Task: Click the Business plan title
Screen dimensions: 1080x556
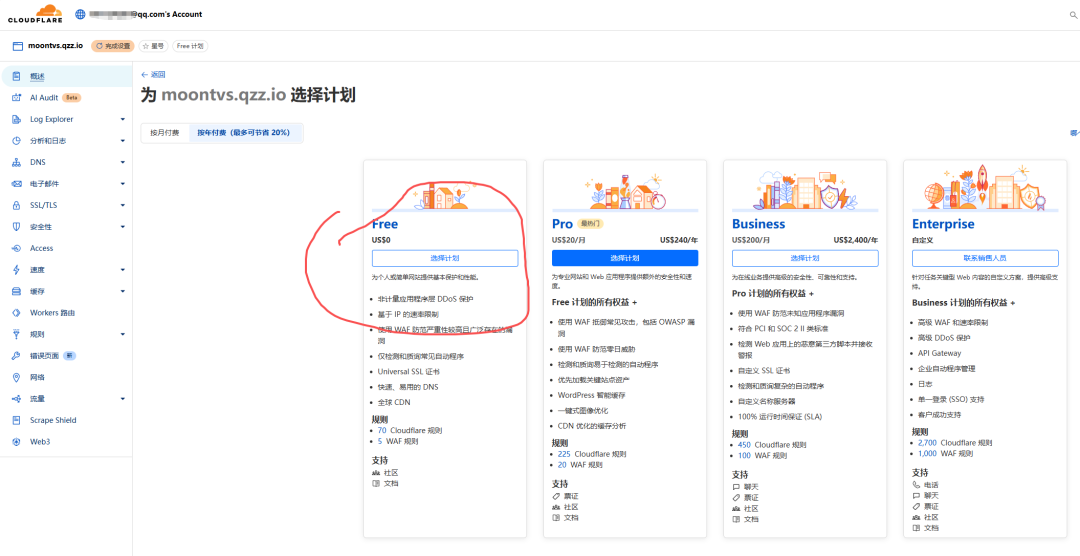Action: pyautogui.click(x=758, y=224)
